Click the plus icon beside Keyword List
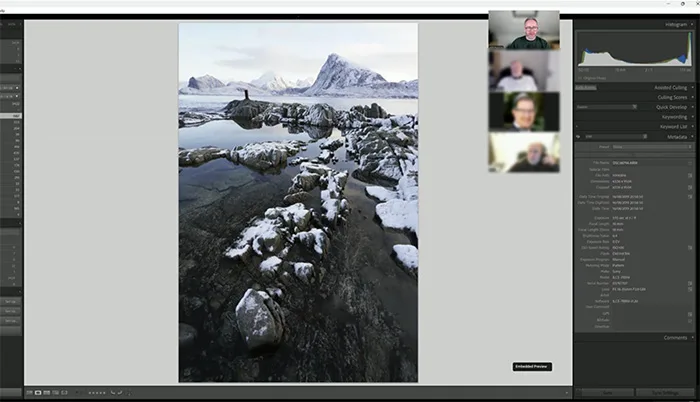The height and width of the screenshot is (402, 700). tap(579, 126)
